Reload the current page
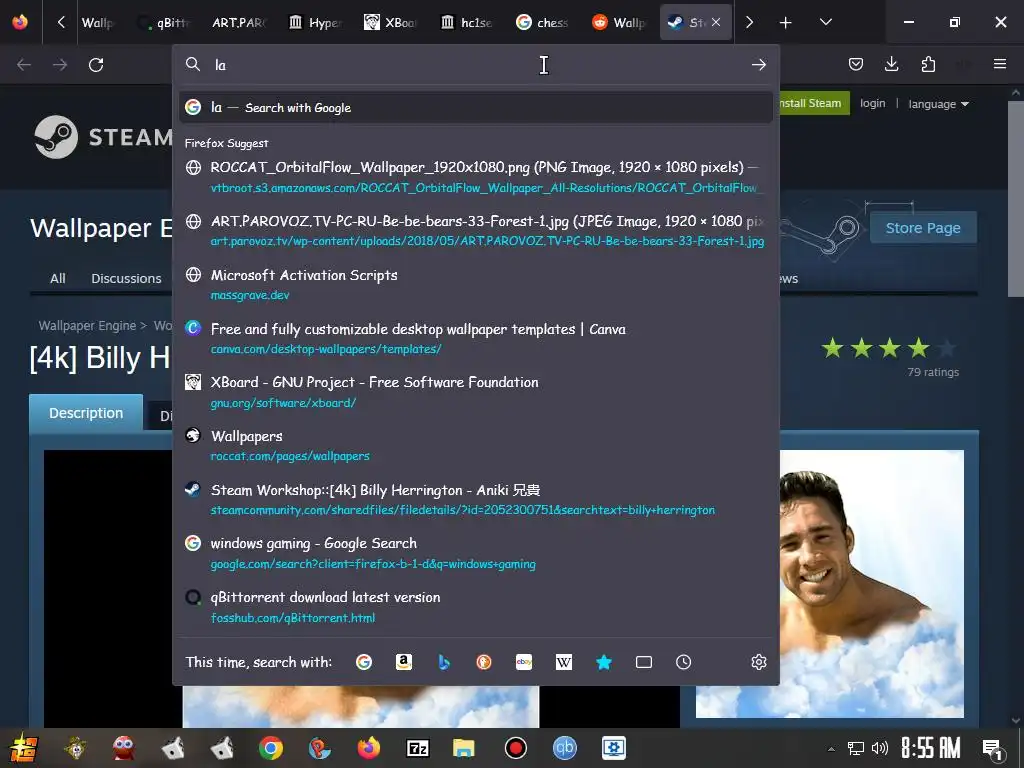The height and width of the screenshot is (768, 1024). pos(96,65)
